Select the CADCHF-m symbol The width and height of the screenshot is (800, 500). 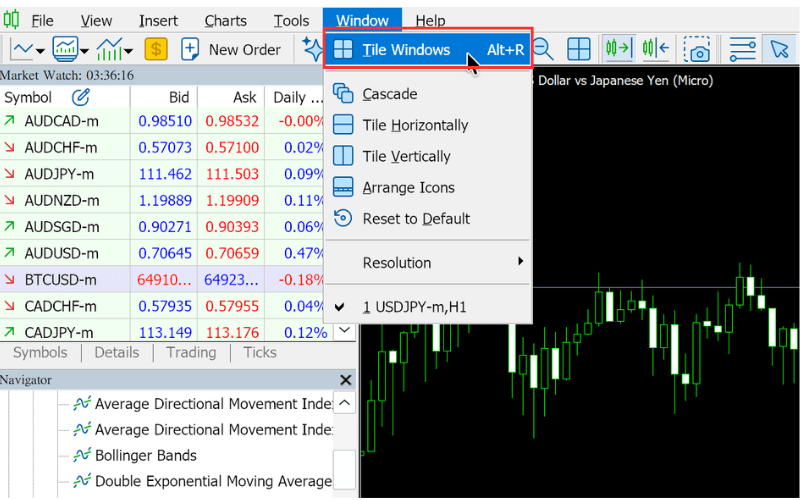[x=60, y=306]
